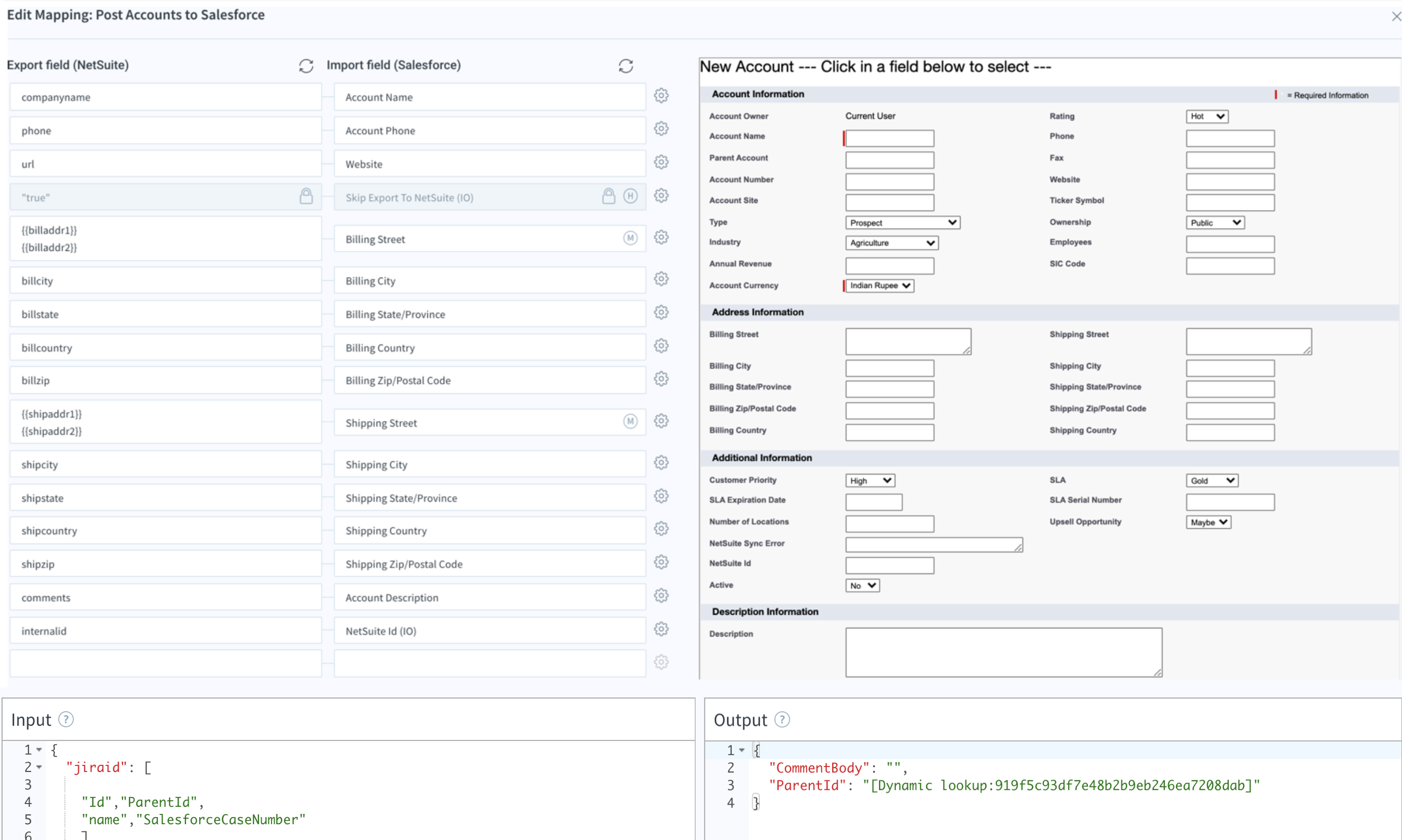Click the internalid export field

pos(165,631)
